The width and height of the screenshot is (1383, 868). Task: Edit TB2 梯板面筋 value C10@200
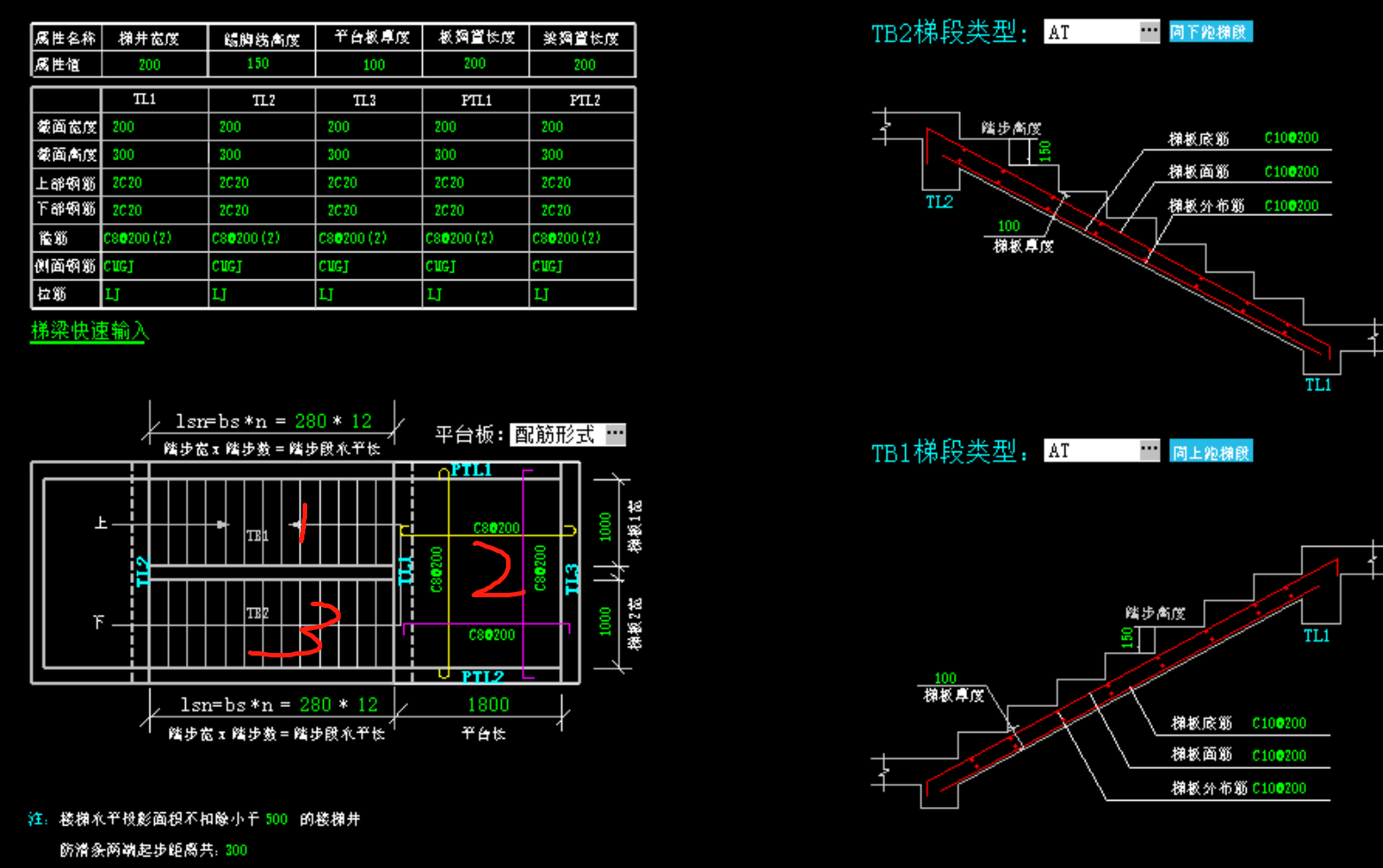pos(1291,172)
